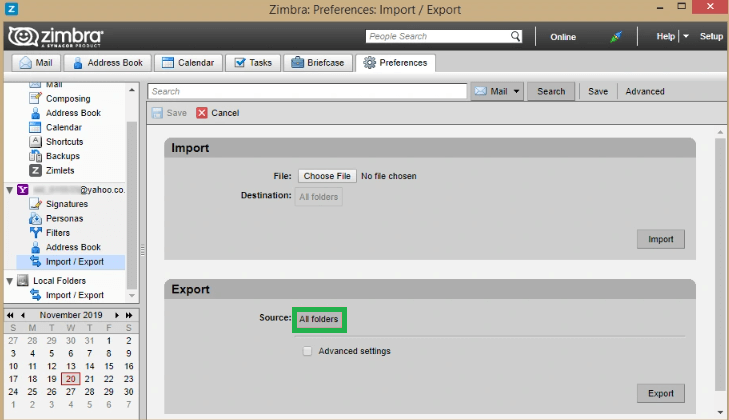Focus the main Search input field
This screenshot has width=729, height=420.
coord(307,92)
